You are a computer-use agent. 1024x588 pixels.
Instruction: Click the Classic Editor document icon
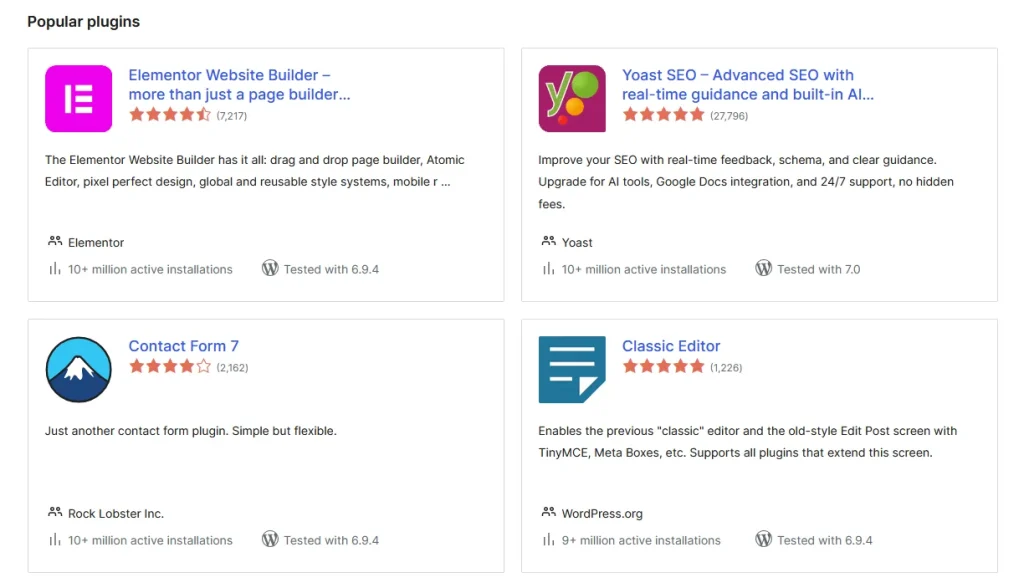[x=571, y=369]
